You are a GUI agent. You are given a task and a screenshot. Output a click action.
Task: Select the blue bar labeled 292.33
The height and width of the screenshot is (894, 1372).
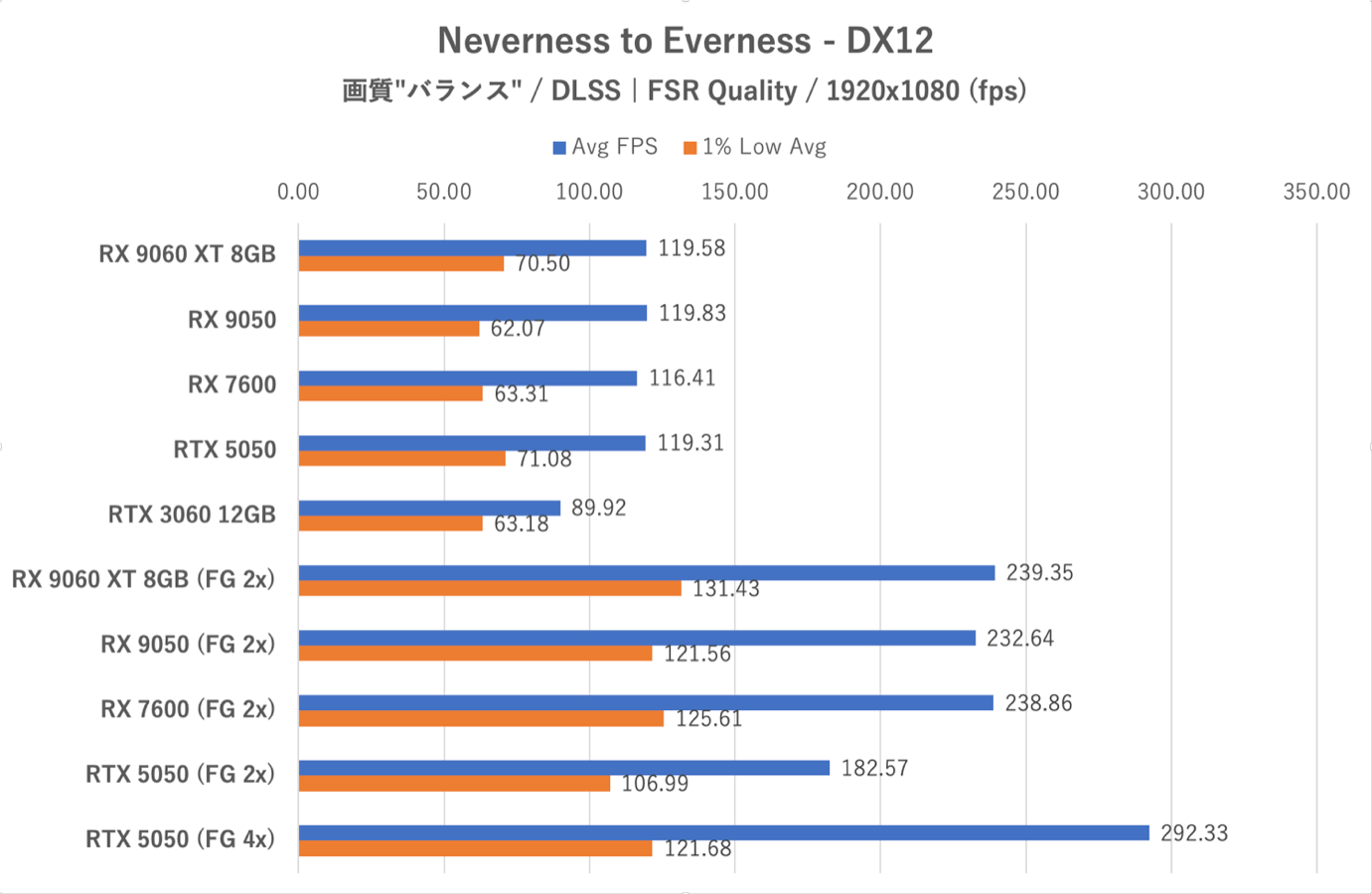tap(724, 832)
